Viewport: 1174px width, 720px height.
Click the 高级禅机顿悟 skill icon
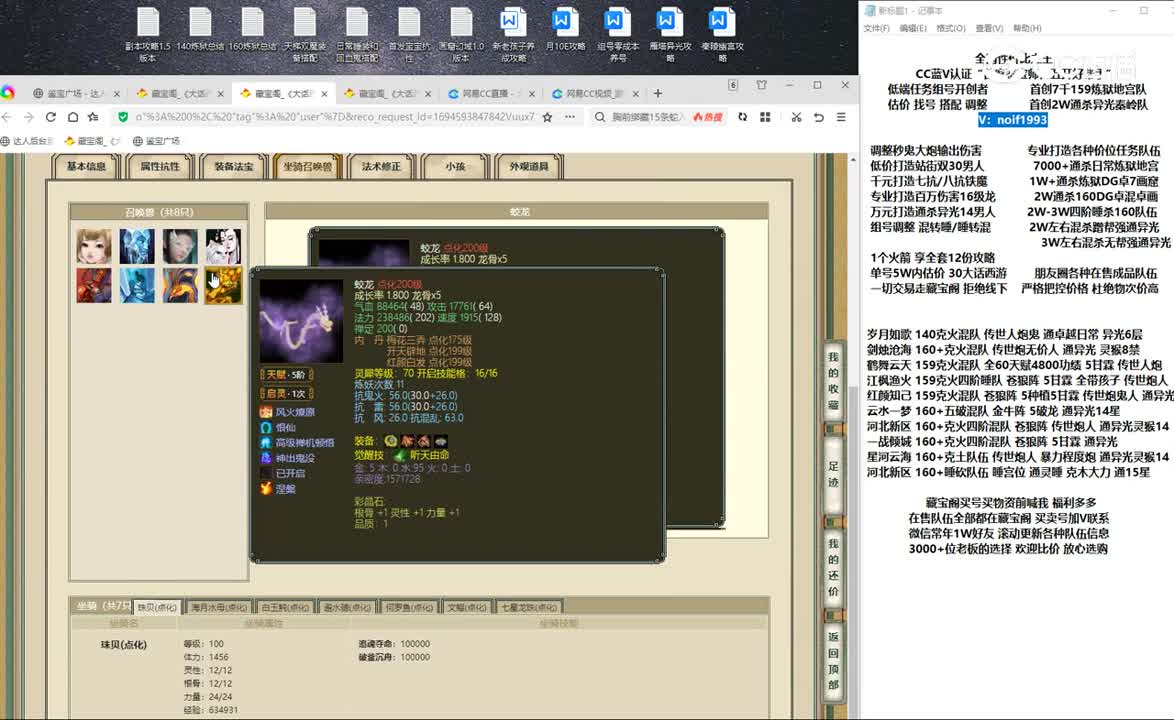coord(266,442)
